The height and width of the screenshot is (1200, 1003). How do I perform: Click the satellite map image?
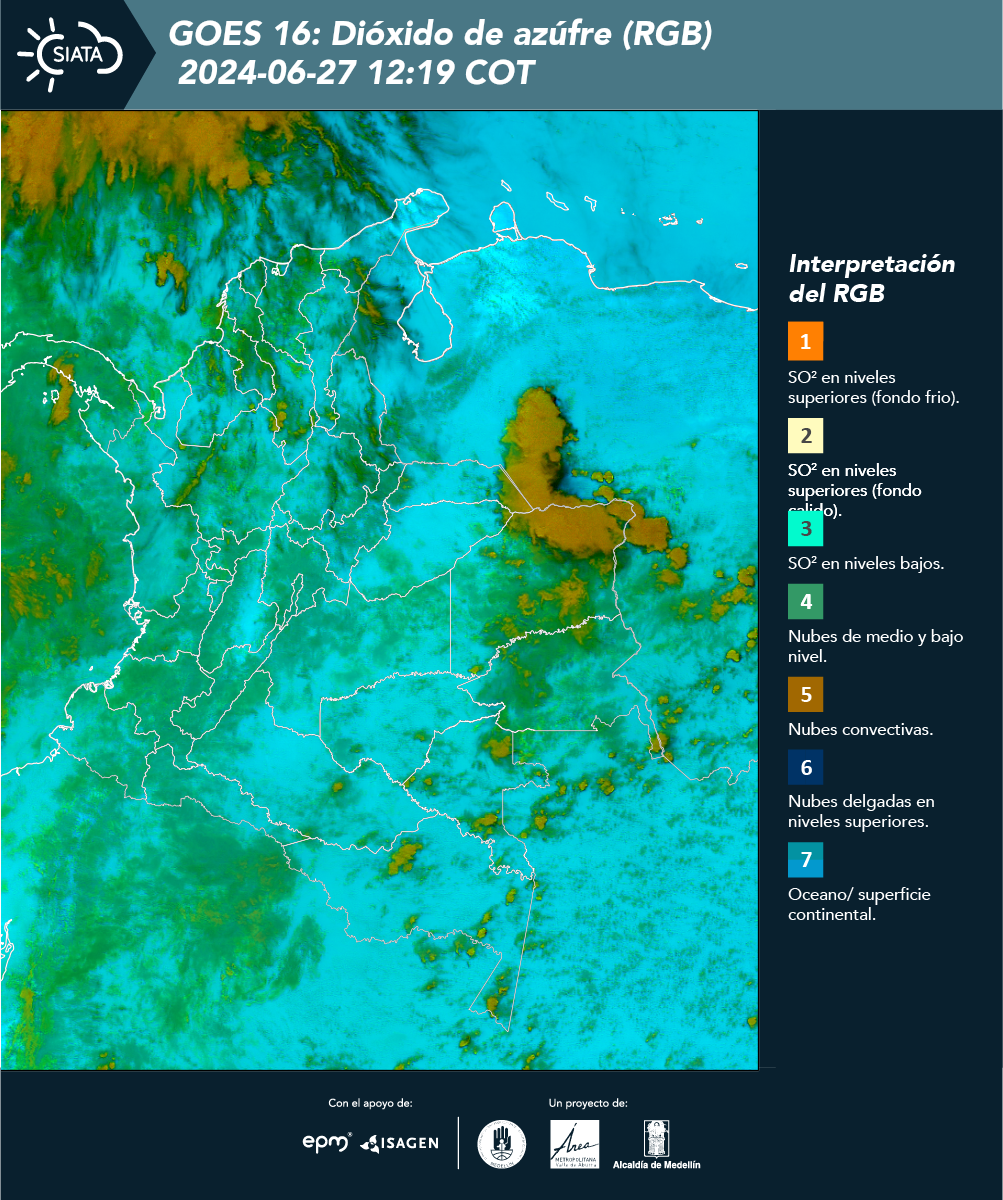(380, 590)
